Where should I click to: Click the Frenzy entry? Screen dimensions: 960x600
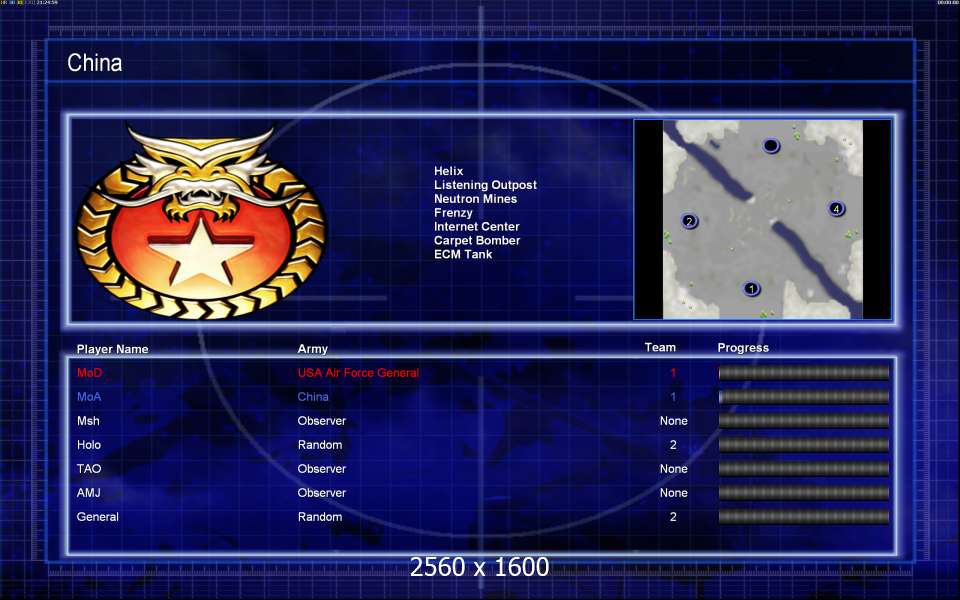tap(453, 213)
